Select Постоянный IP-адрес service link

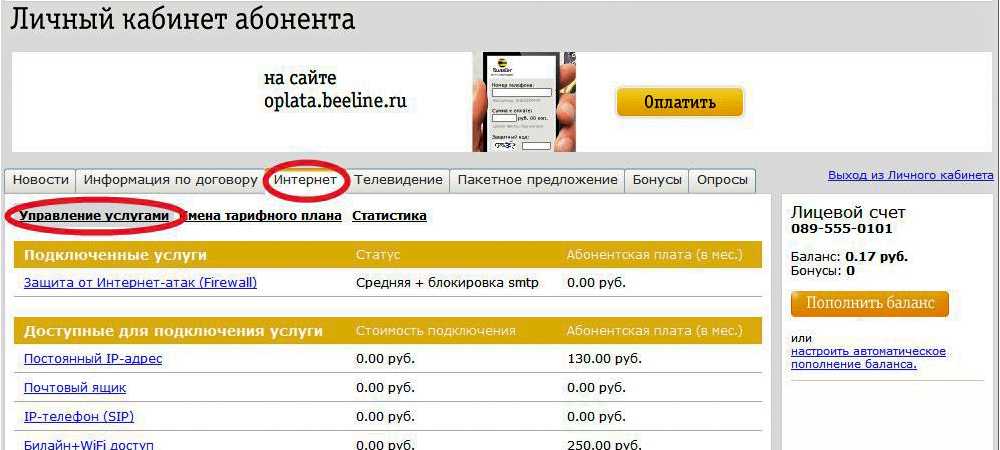93,358
